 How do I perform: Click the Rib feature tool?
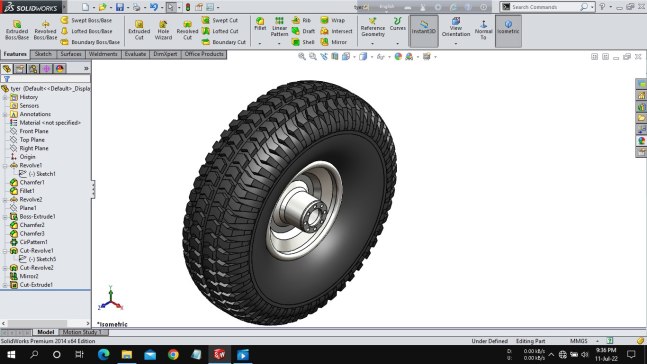click(302, 20)
